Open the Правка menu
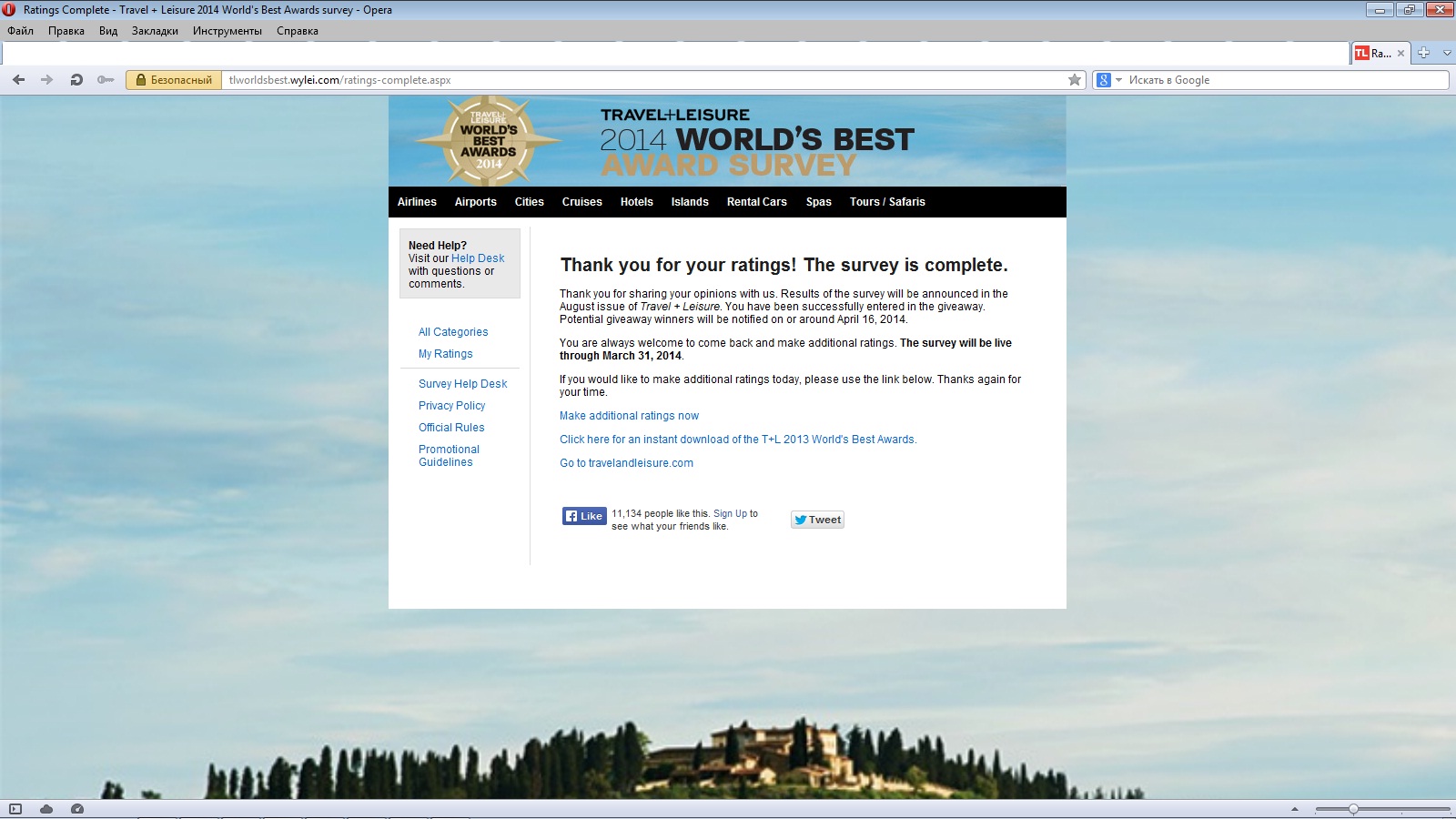Screen dimensions: 1456x819 coord(66,31)
